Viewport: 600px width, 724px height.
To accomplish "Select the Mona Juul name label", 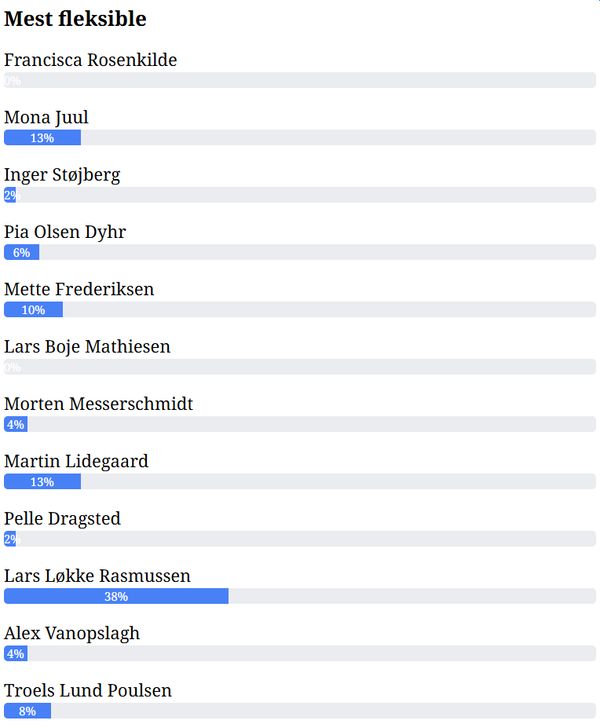I will click(46, 117).
